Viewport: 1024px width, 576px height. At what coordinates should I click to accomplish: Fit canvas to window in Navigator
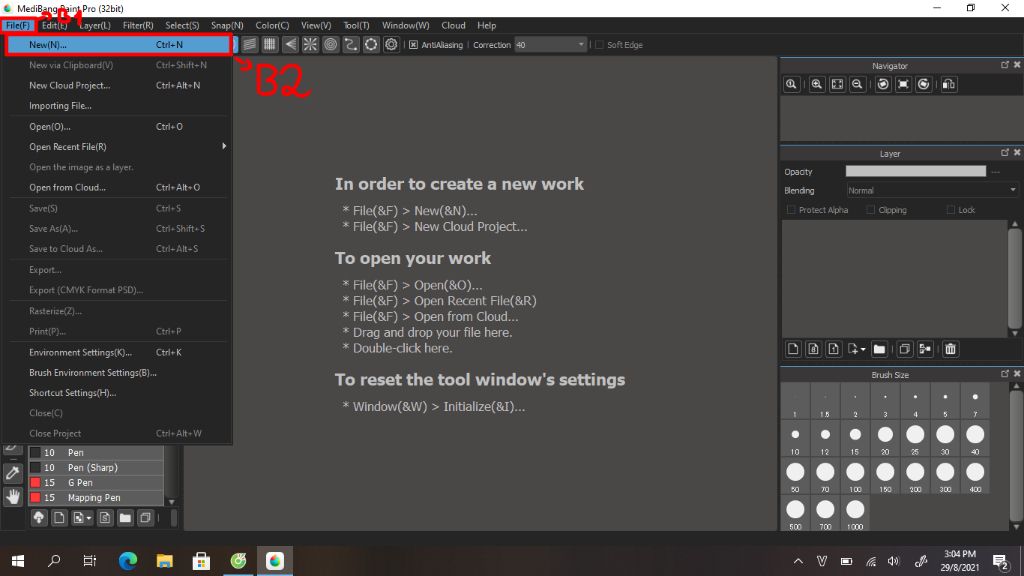pyautogui.click(x=837, y=84)
